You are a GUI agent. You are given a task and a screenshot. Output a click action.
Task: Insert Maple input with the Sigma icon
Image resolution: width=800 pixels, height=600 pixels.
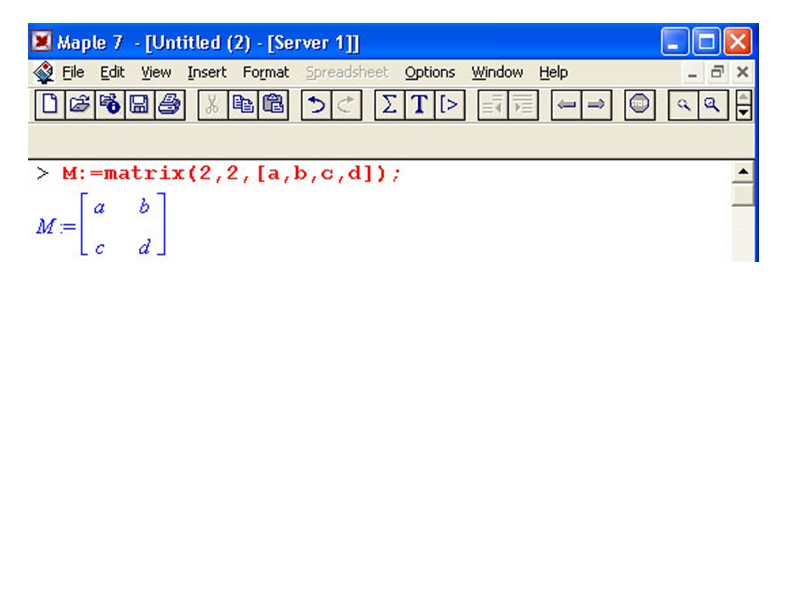(390, 105)
